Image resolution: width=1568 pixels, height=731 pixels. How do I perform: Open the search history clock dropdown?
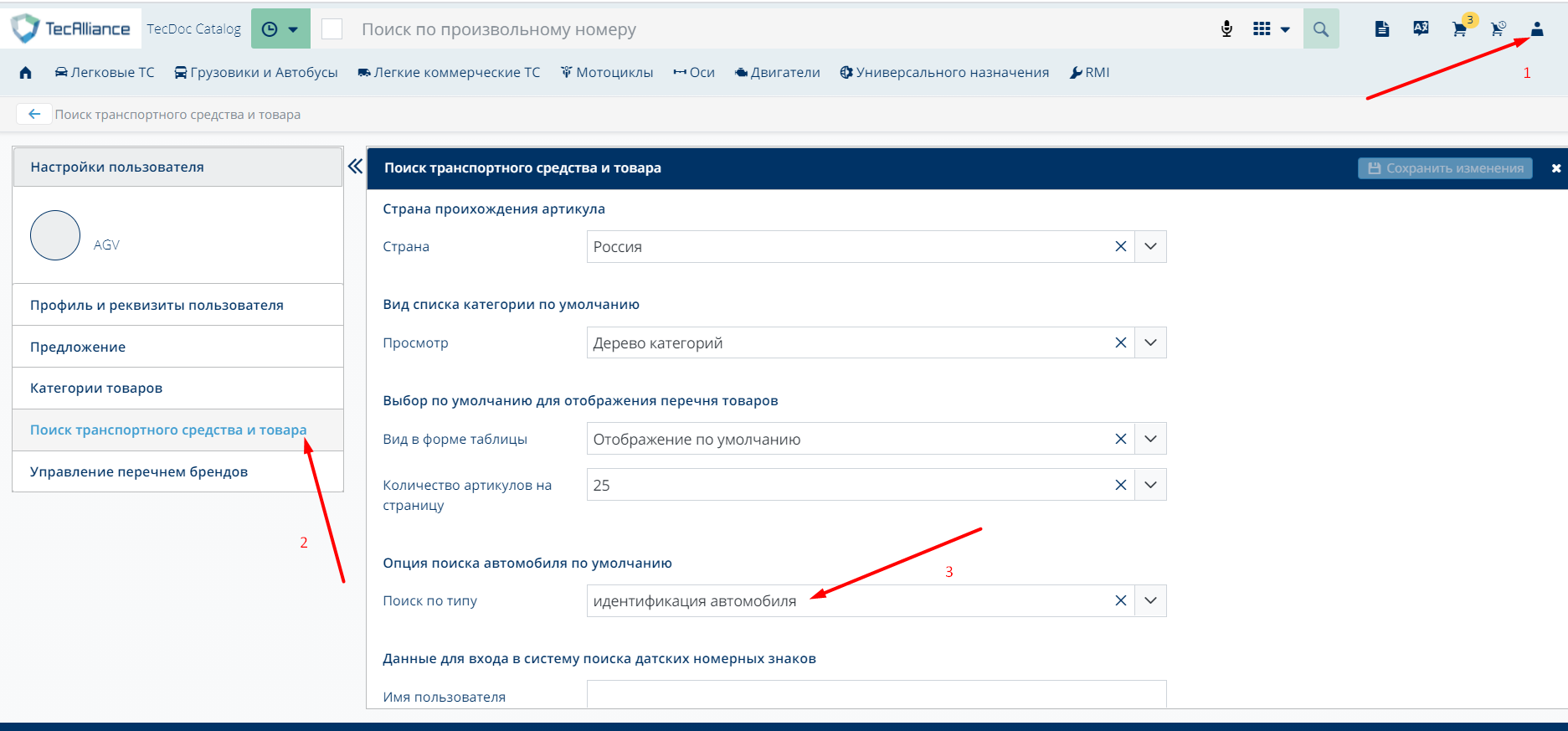click(280, 29)
